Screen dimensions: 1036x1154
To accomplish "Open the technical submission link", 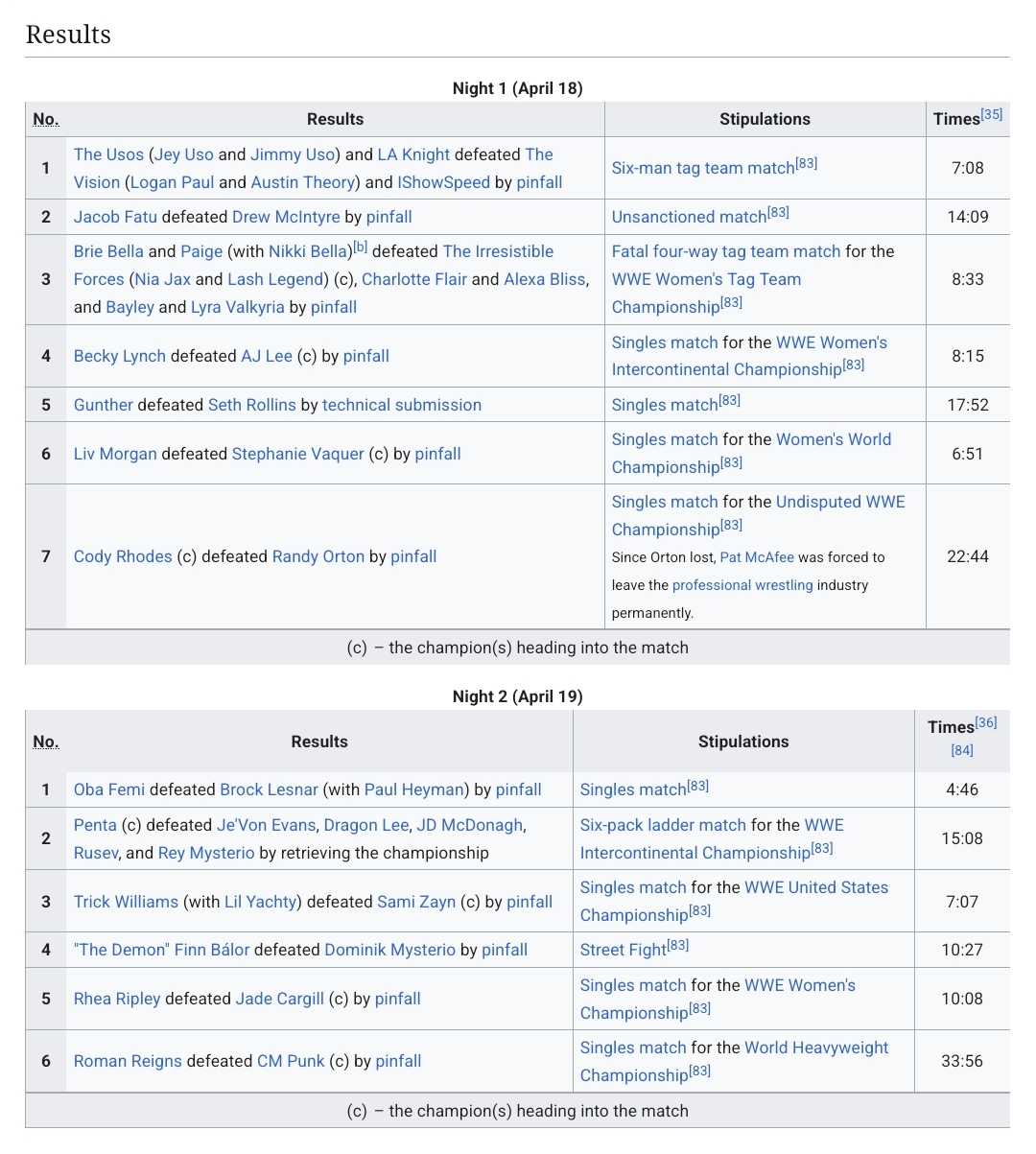I will (x=402, y=405).
